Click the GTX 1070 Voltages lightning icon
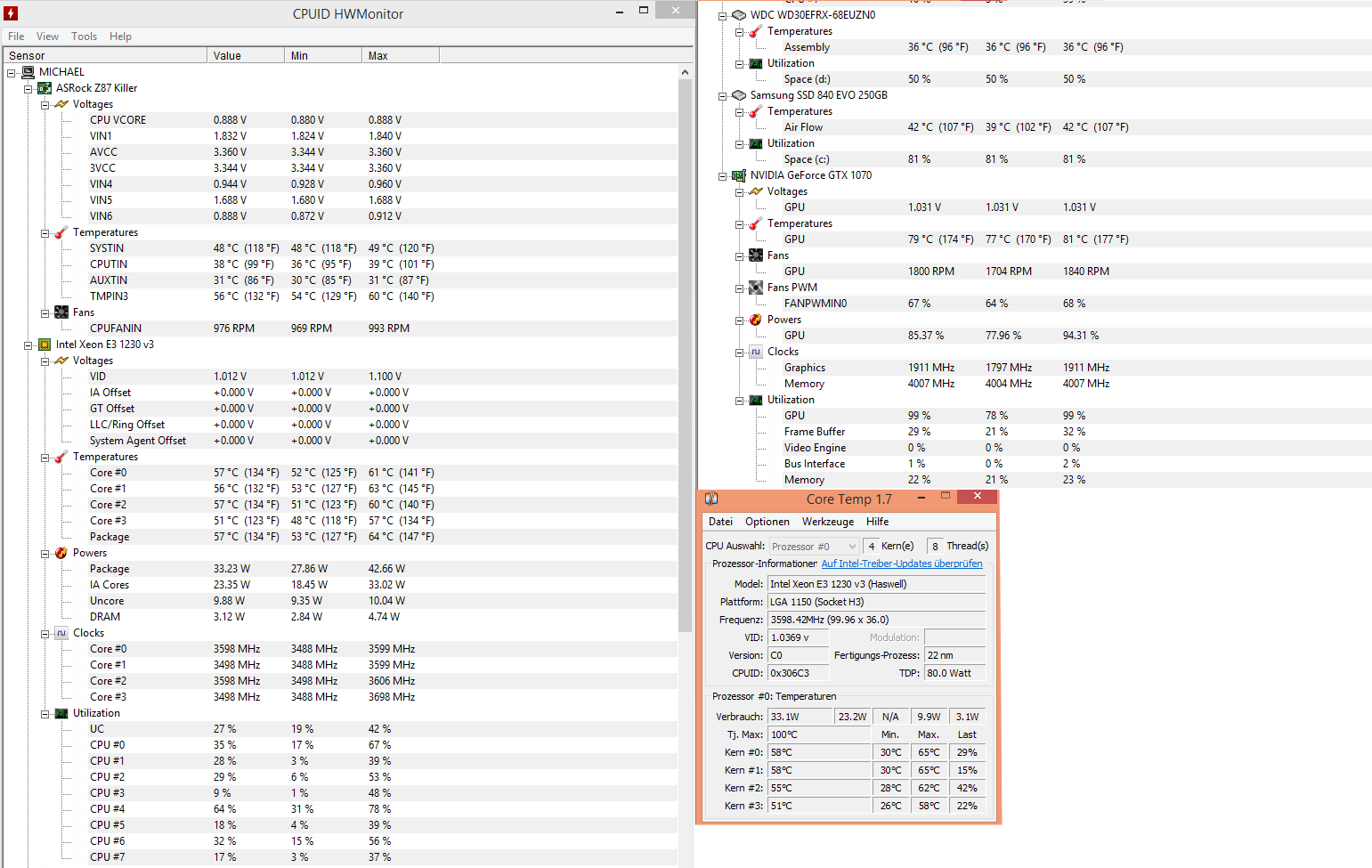Viewport: 1372px width, 868px height. coord(756,191)
